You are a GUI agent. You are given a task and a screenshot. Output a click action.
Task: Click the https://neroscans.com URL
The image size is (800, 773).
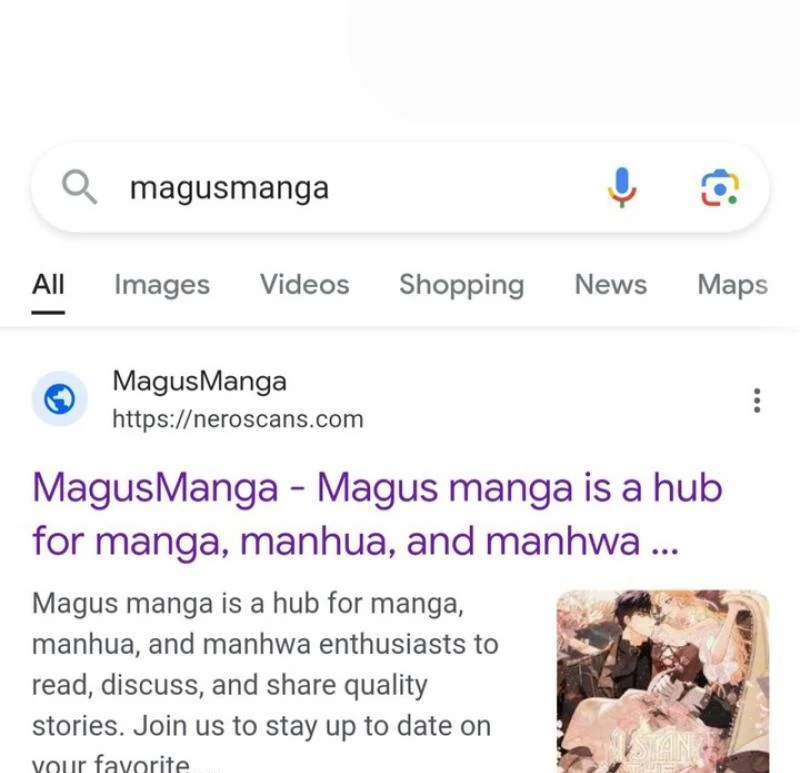[238, 419]
